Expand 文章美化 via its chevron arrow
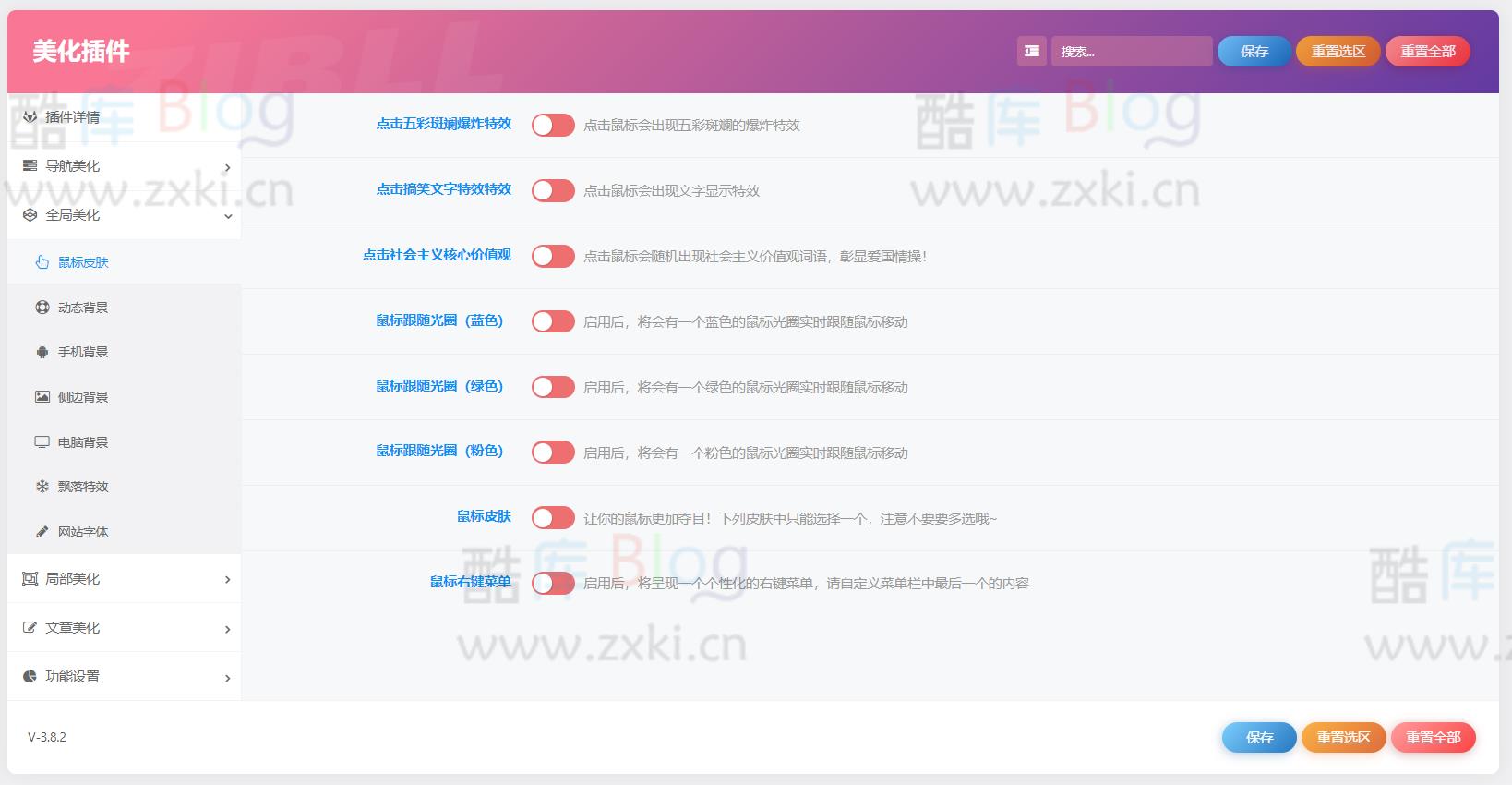 [227, 629]
